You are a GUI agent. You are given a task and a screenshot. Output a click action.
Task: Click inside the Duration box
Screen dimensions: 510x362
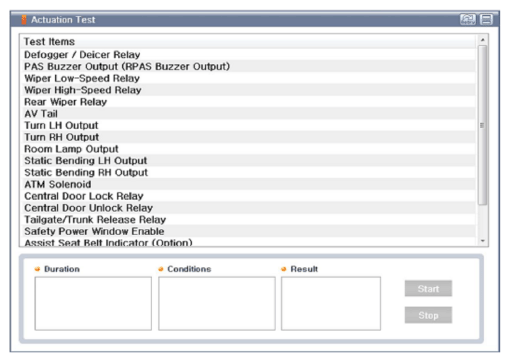[x=93, y=304]
